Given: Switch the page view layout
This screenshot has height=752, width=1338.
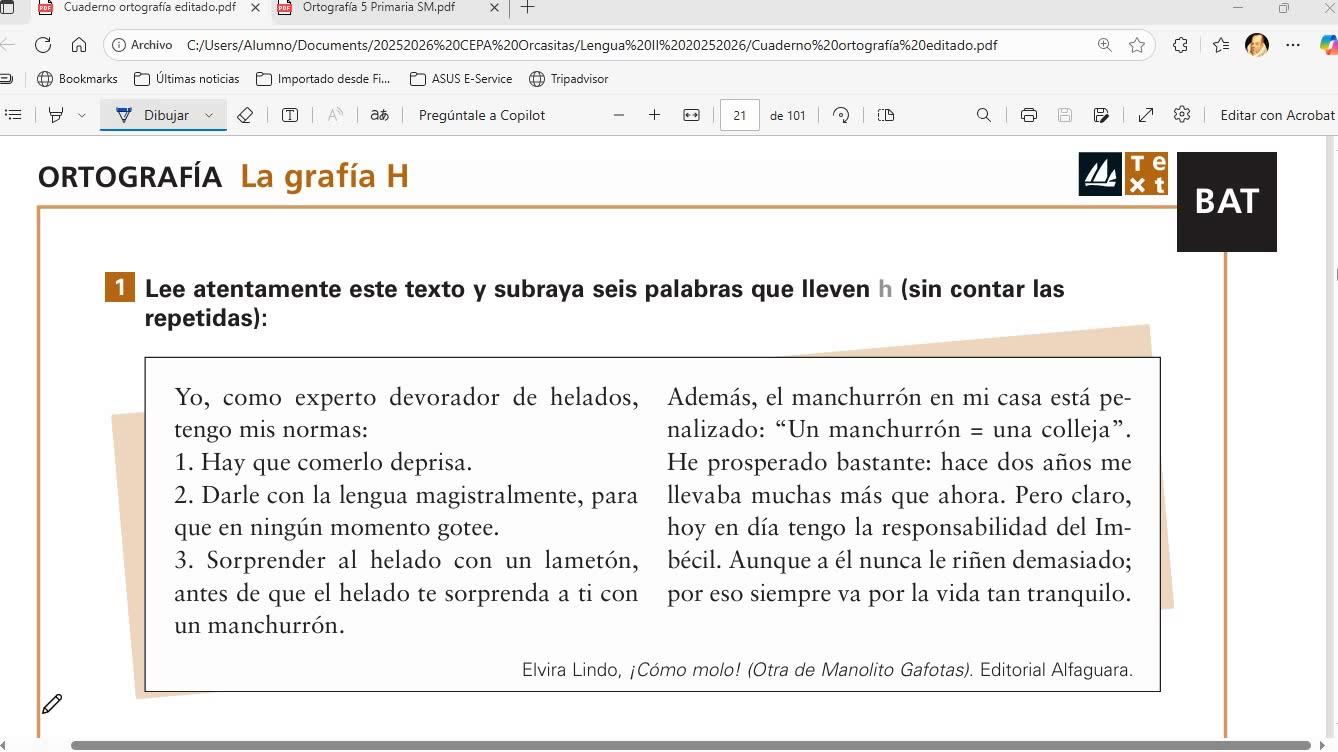Looking at the screenshot, I should pos(886,115).
